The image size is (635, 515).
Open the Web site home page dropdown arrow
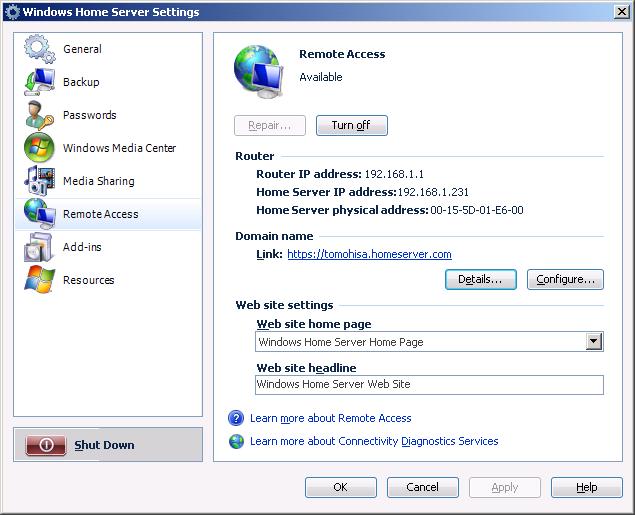click(x=594, y=342)
